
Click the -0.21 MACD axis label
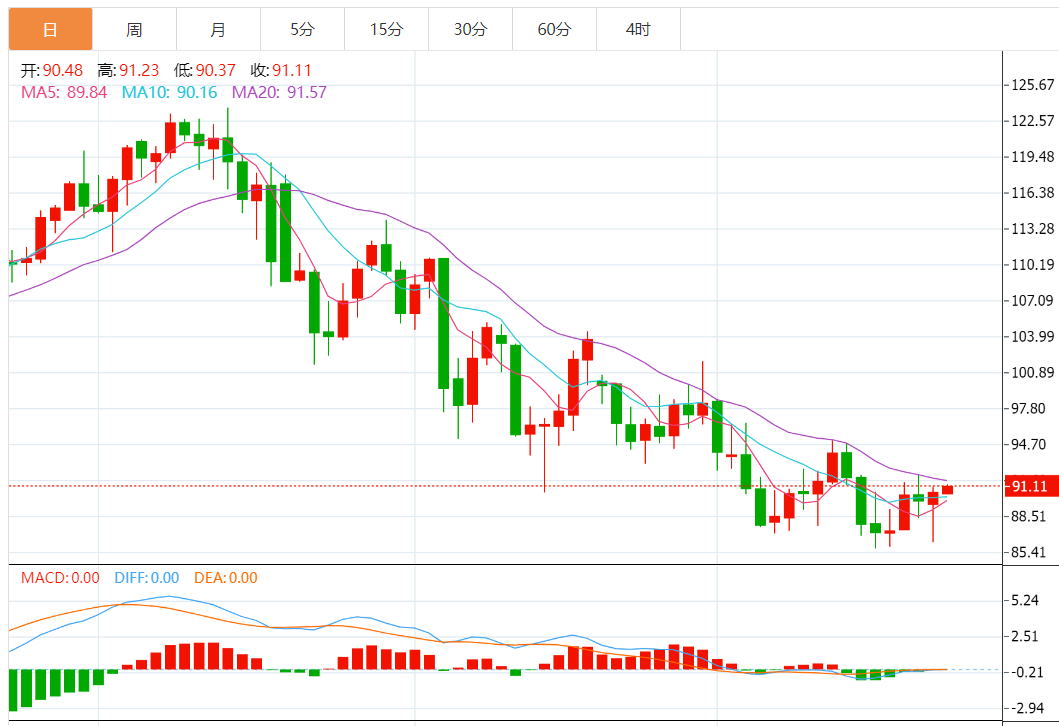coord(1025,673)
